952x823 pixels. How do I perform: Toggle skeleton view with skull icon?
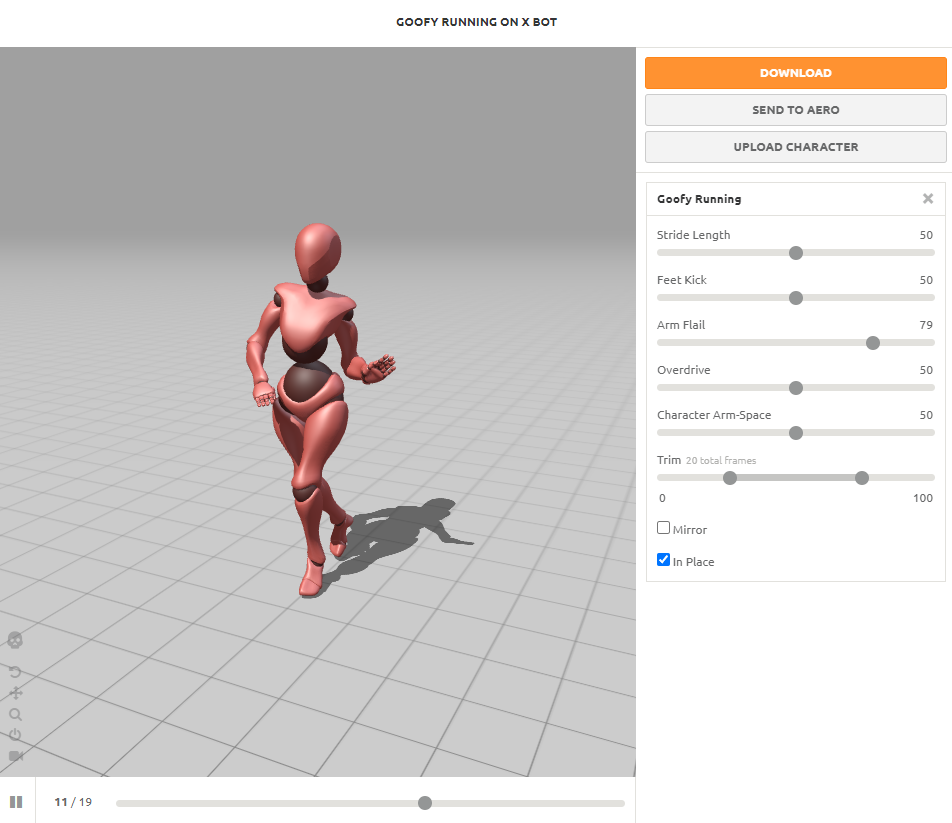click(x=15, y=640)
